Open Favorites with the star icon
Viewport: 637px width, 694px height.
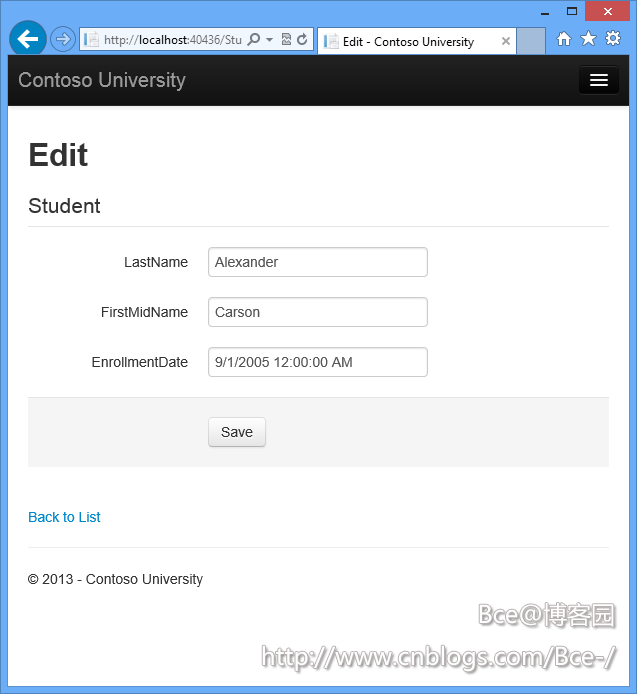click(x=588, y=39)
